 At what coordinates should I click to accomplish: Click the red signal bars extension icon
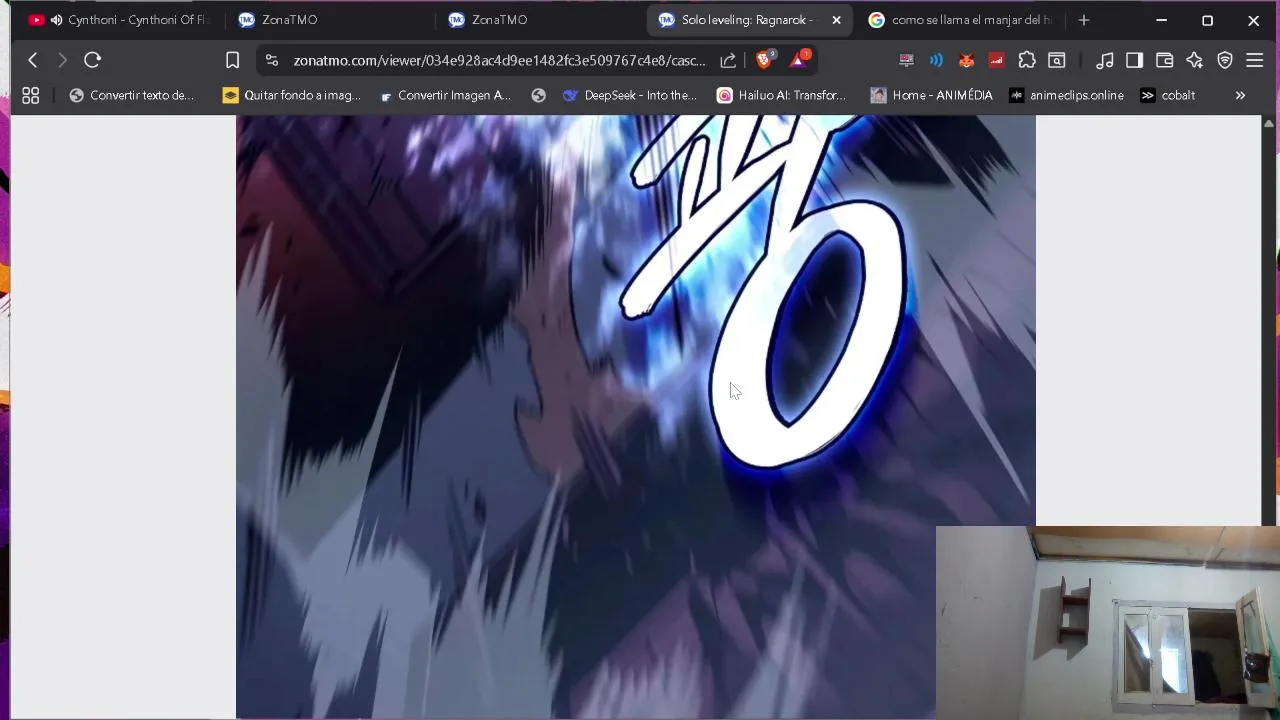pyautogui.click(x=996, y=60)
